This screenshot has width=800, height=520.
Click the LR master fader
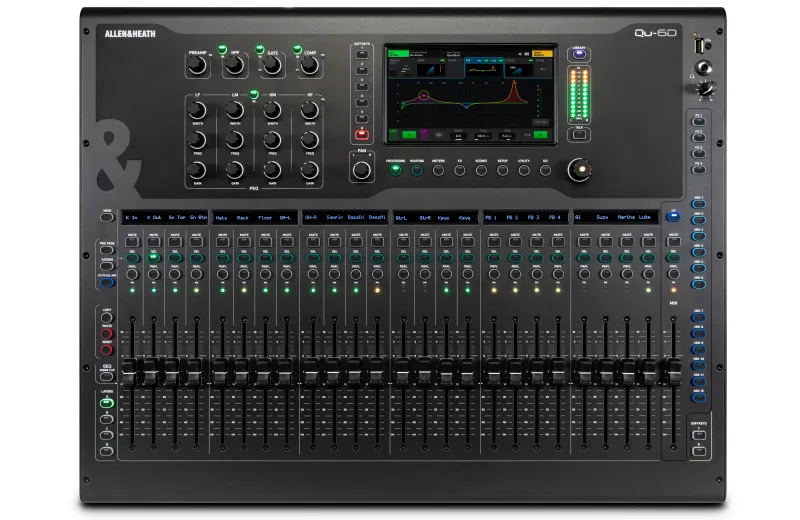point(674,372)
